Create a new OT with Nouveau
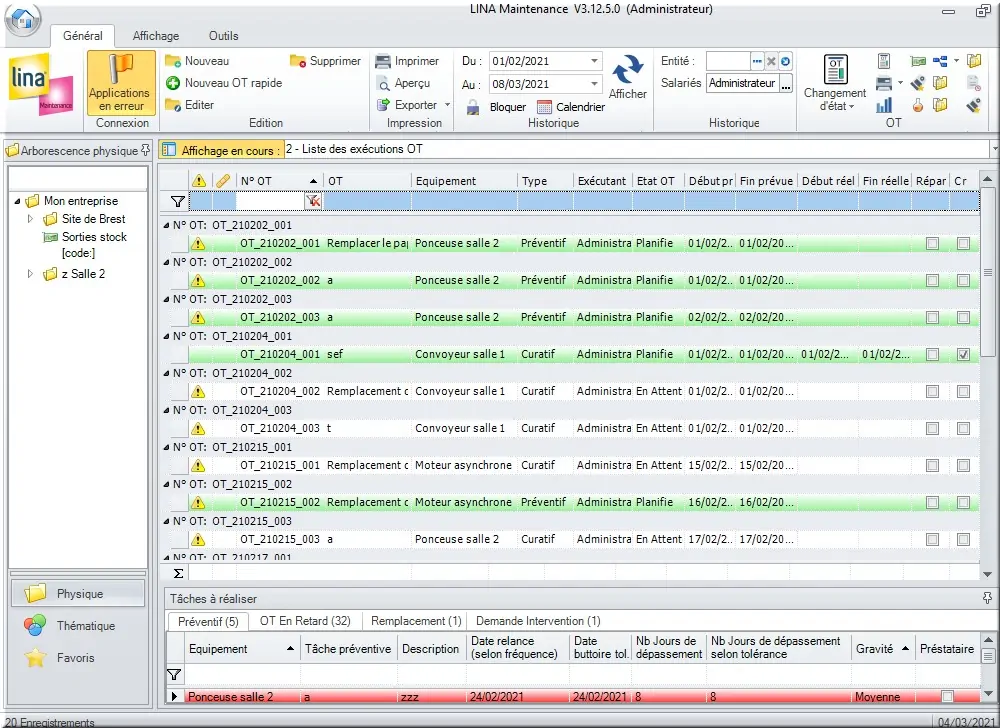The height and width of the screenshot is (728, 1000). (x=197, y=61)
